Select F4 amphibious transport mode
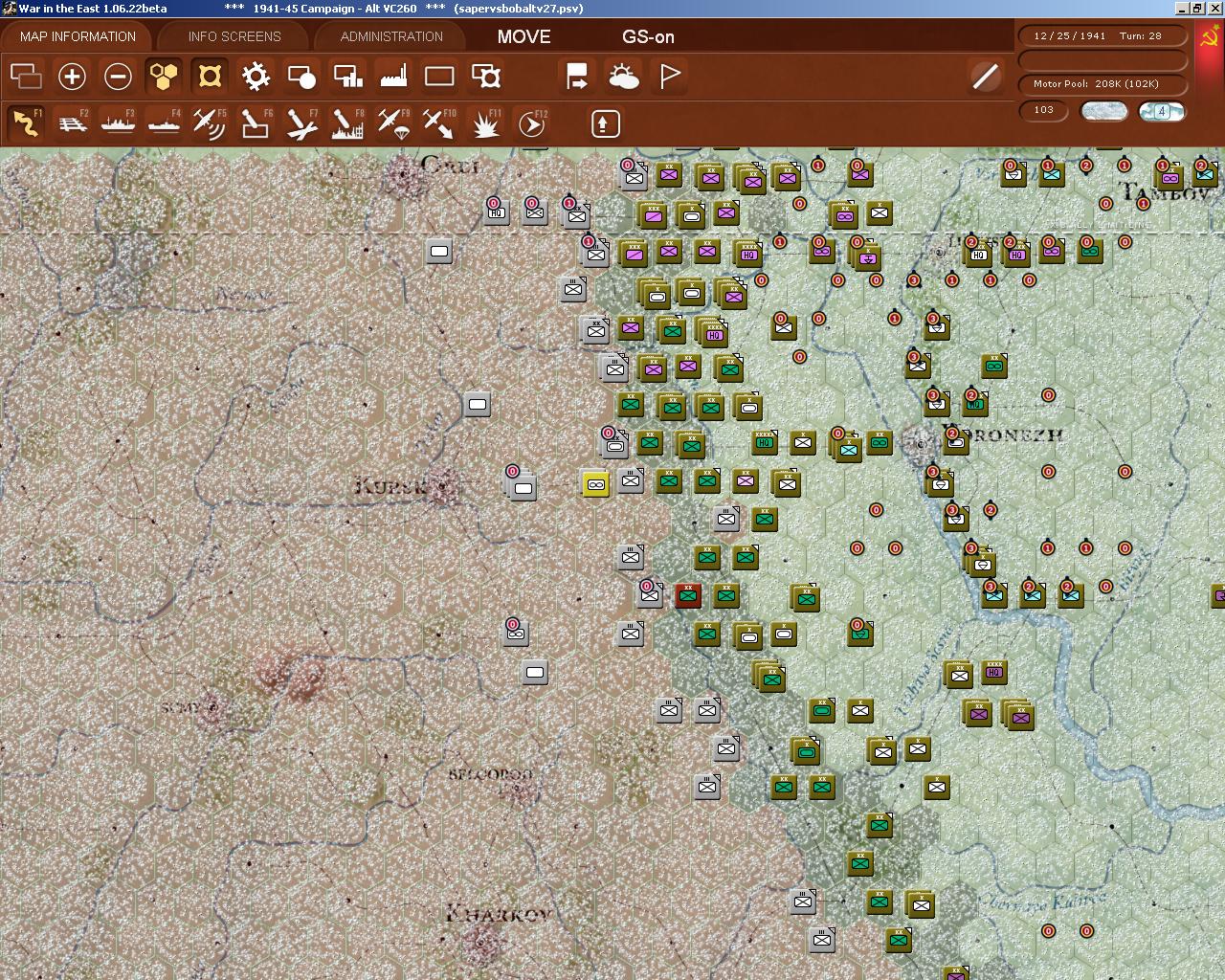 pyautogui.click(x=164, y=123)
